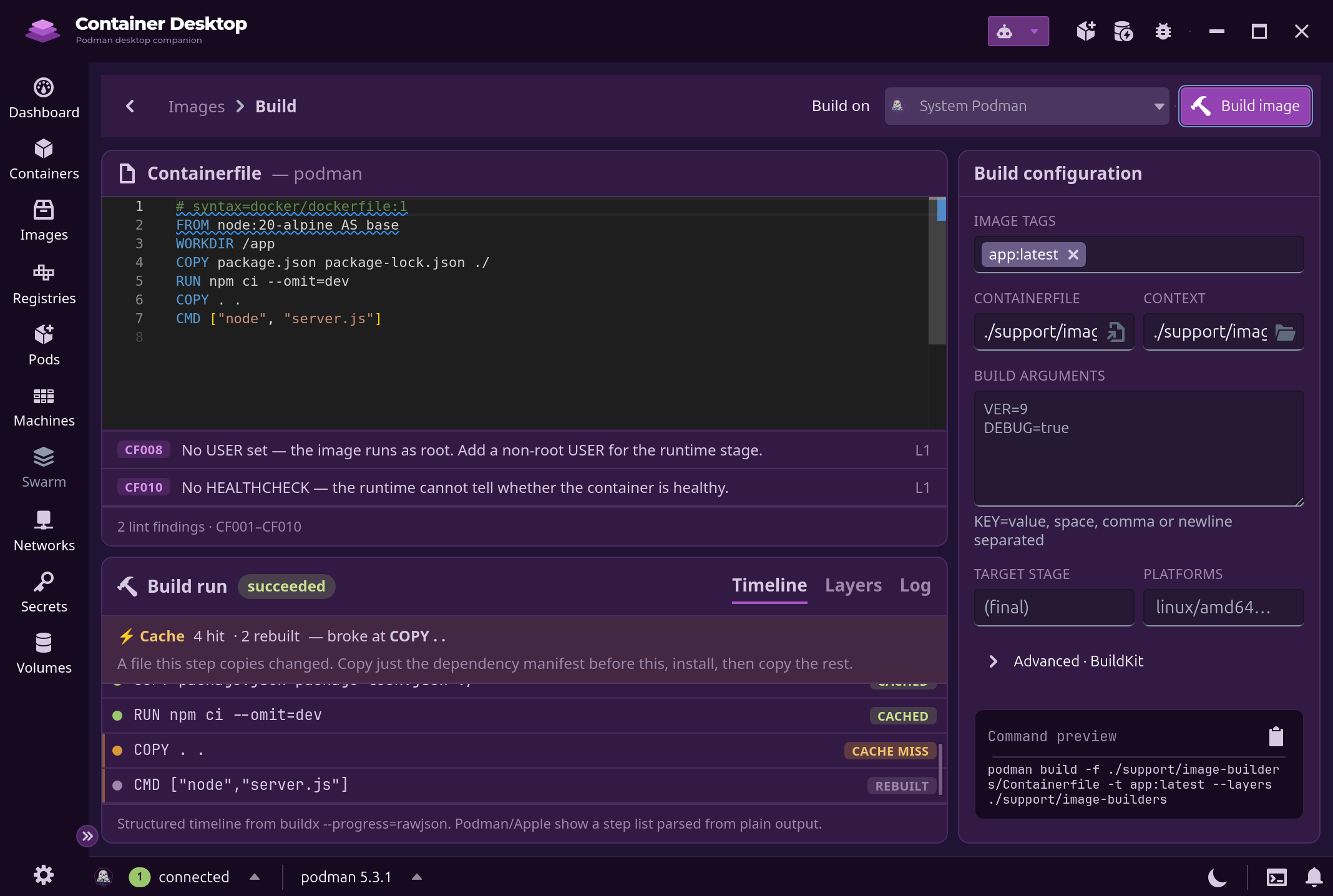The height and width of the screenshot is (896, 1333).
Task: Expand the Advanced · BuildKit section
Action: pyautogui.click(x=1067, y=661)
